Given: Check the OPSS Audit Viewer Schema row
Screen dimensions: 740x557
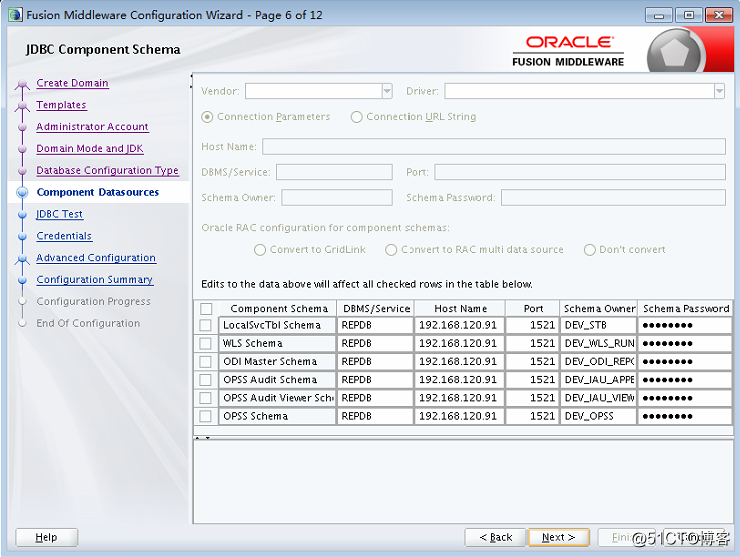Looking at the screenshot, I should click(x=205, y=398).
